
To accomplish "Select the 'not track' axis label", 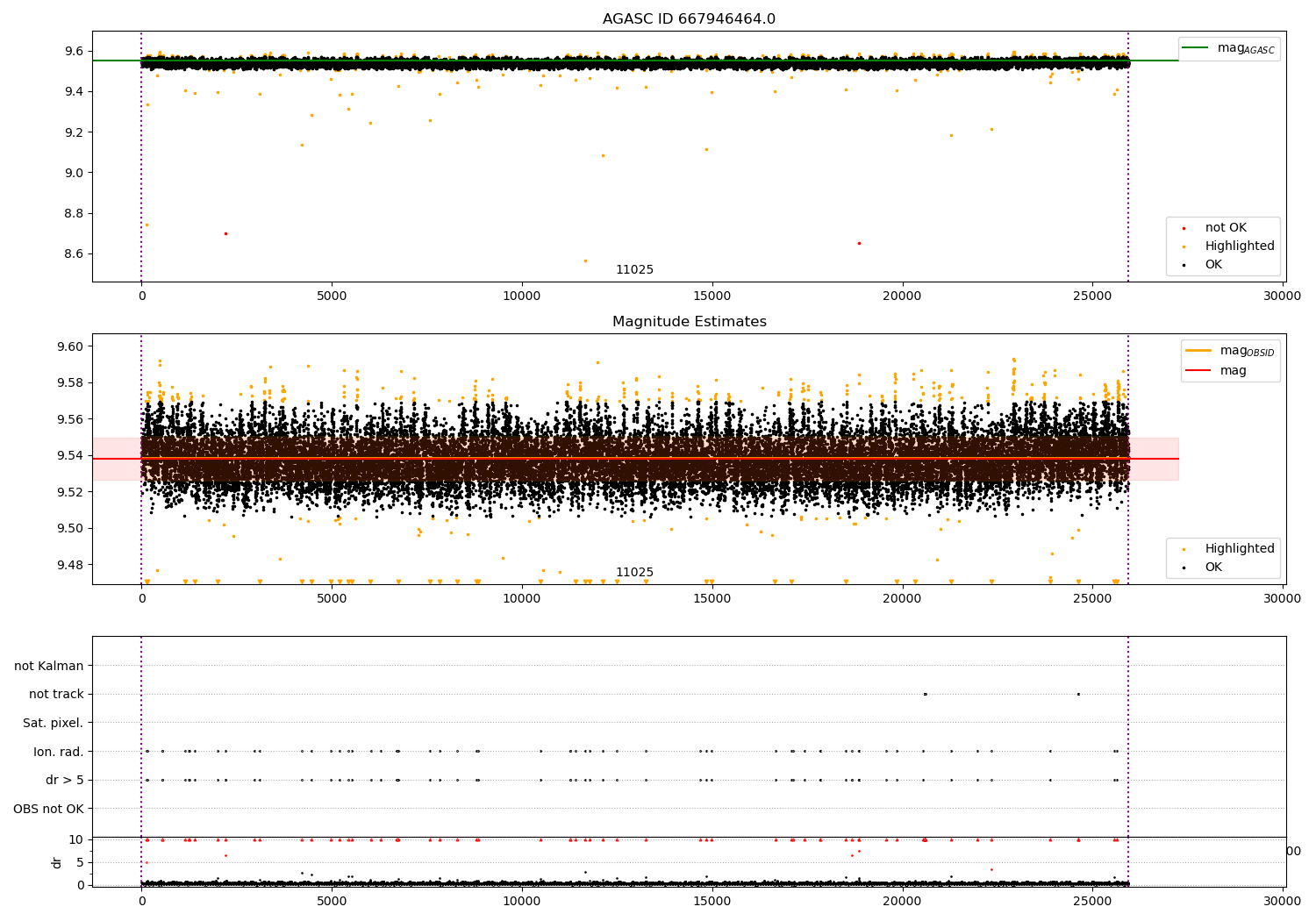I will click(56, 695).
